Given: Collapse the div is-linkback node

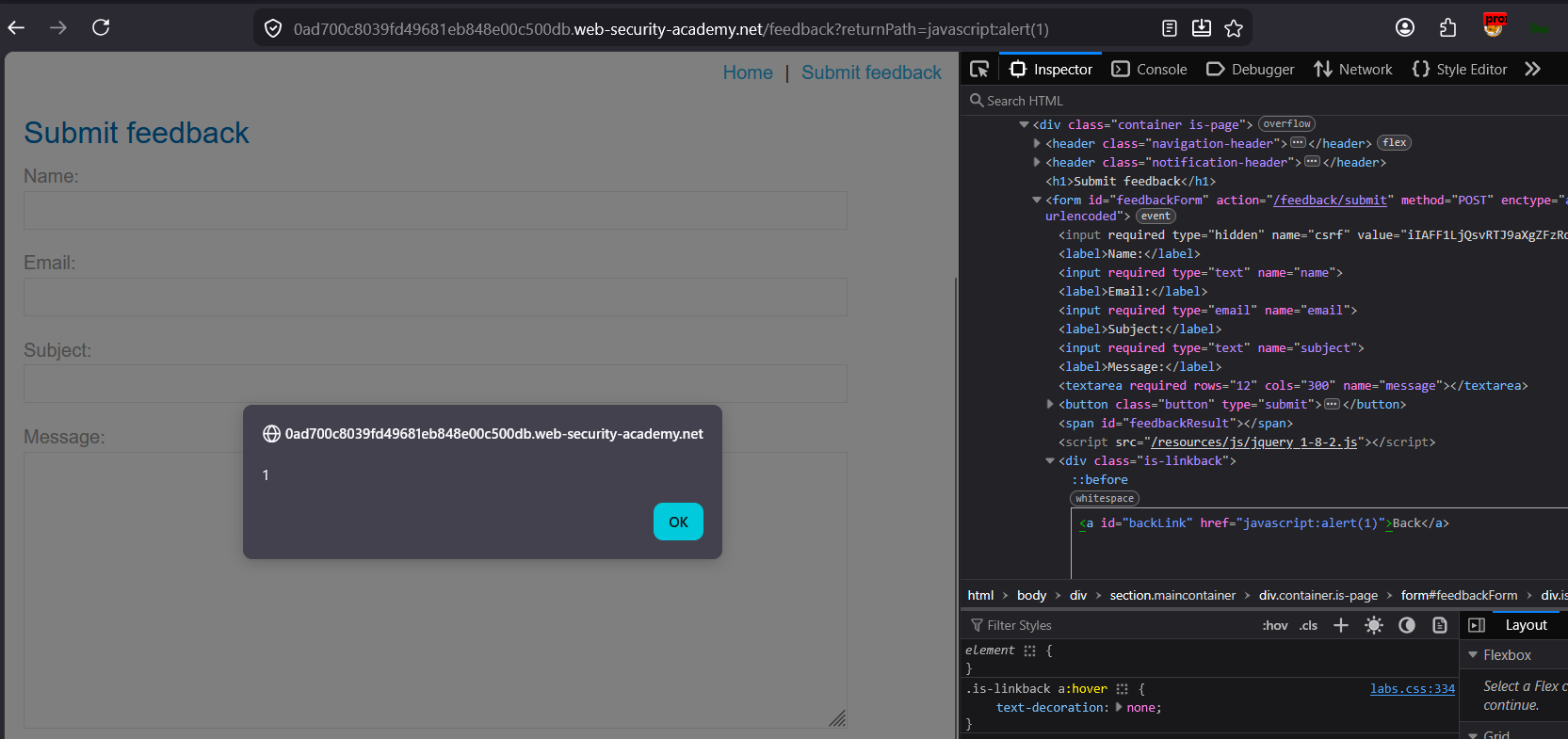Looking at the screenshot, I should 1050,460.
